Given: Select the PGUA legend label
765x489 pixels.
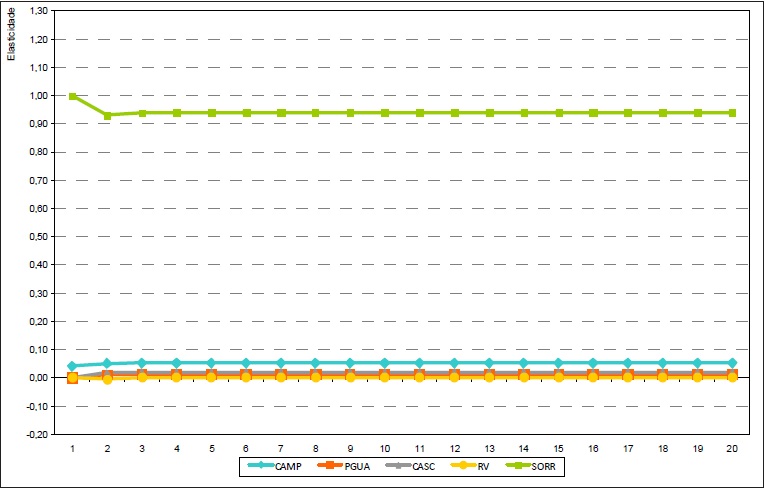Looking at the screenshot, I should [x=358, y=466].
